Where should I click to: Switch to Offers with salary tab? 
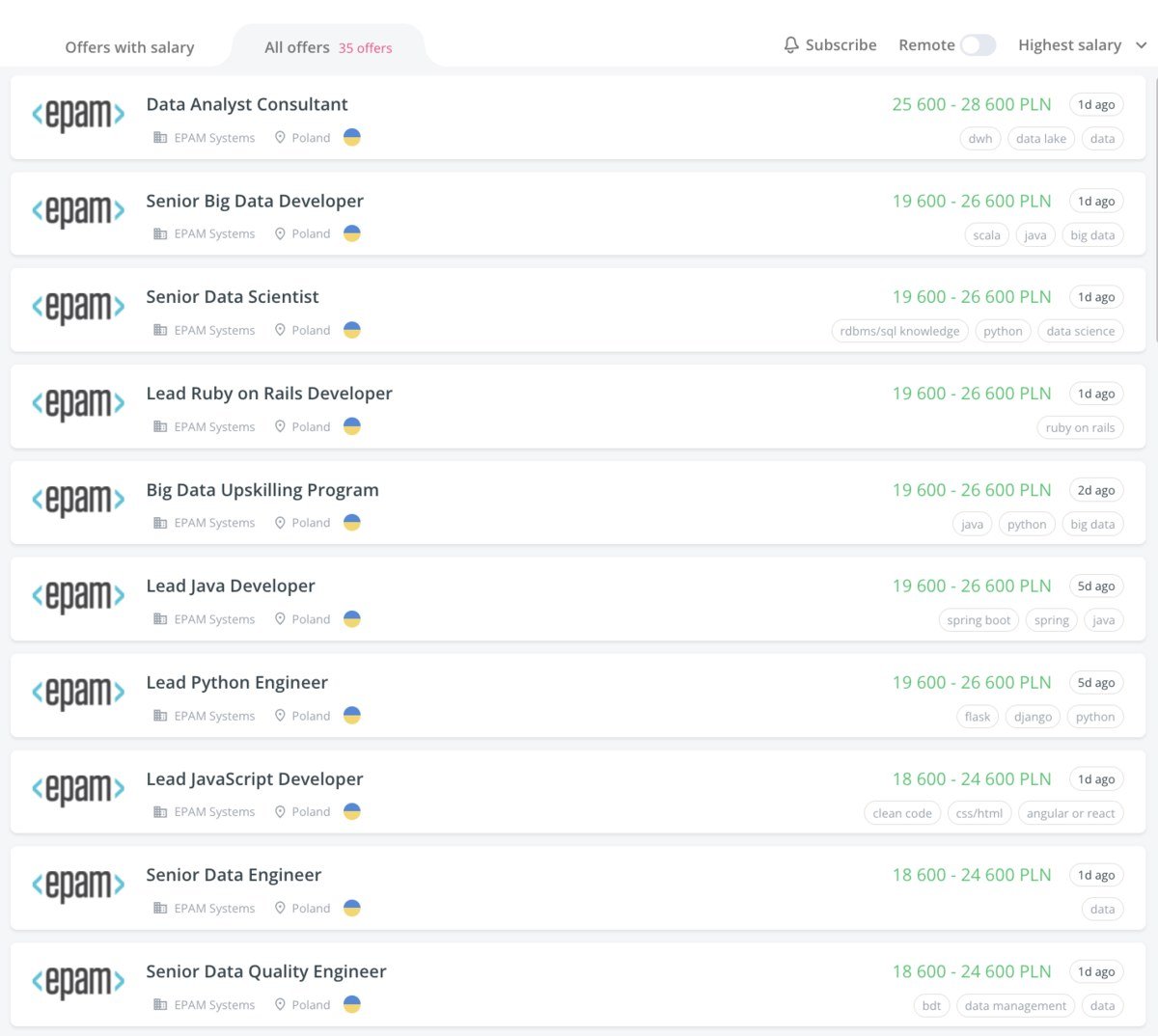129,47
